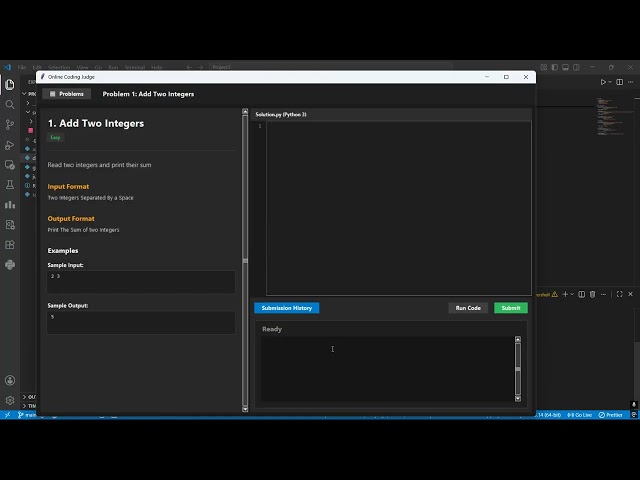Go forward using VS Code navigation arrow
The width and height of the screenshot is (640, 480).
pyautogui.click(x=200, y=67)
